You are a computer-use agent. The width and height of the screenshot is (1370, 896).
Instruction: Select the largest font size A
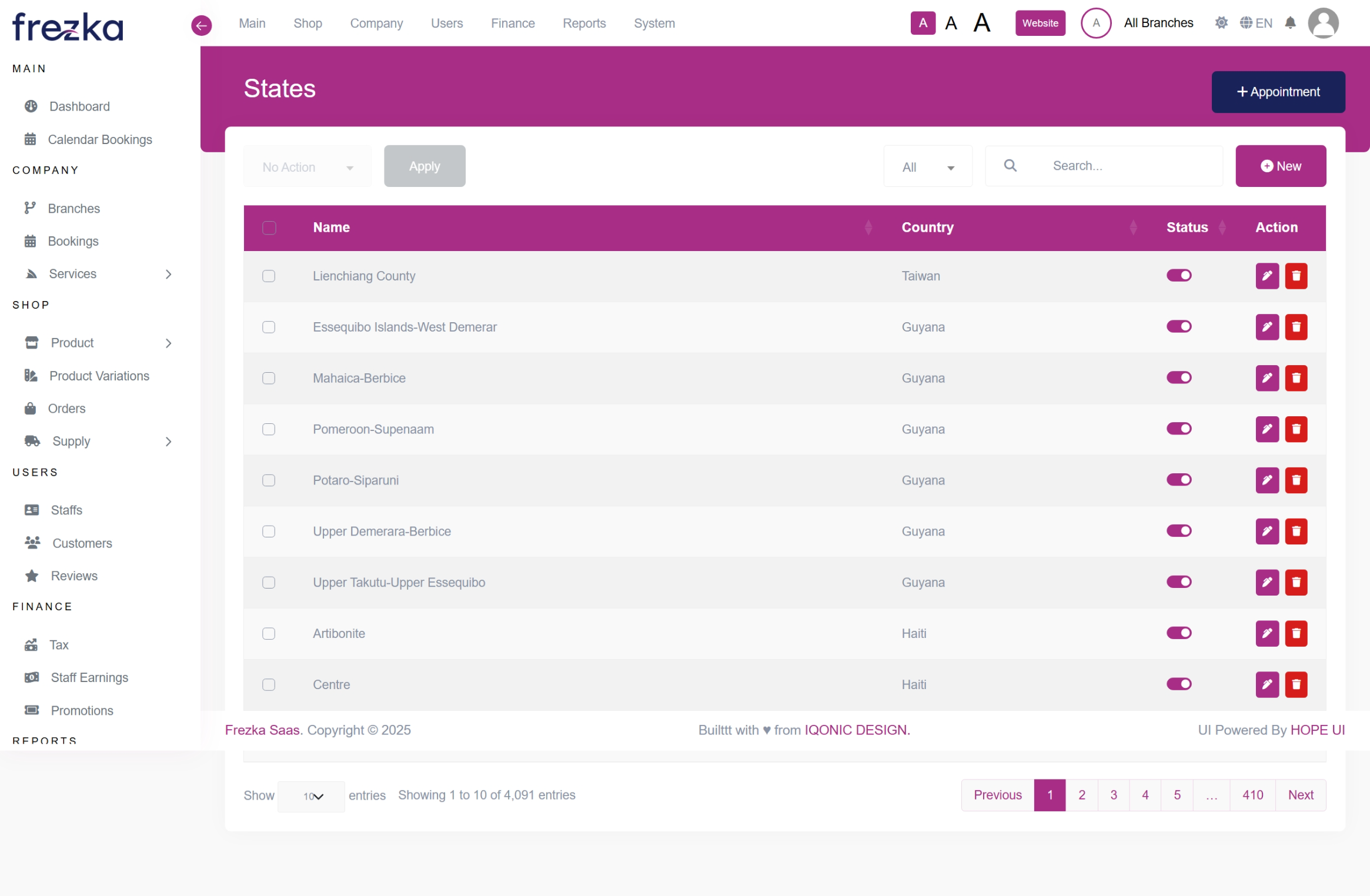[x=981, y=23]
